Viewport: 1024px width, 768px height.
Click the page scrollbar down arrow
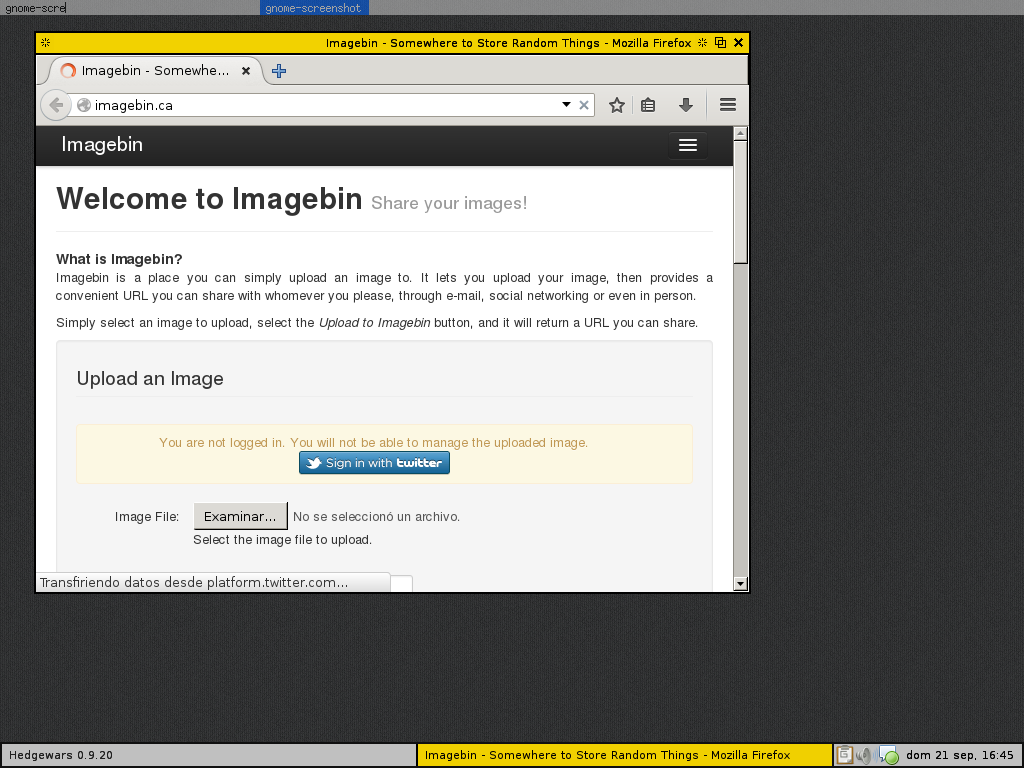740,584
